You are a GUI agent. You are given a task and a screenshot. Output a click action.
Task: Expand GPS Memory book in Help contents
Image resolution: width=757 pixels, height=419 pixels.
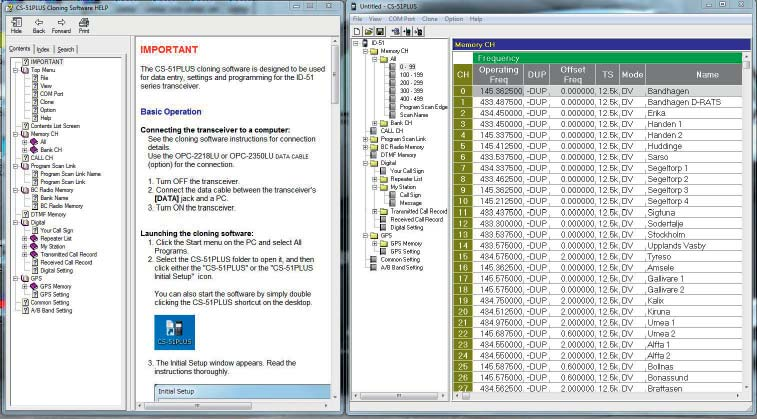25,286
